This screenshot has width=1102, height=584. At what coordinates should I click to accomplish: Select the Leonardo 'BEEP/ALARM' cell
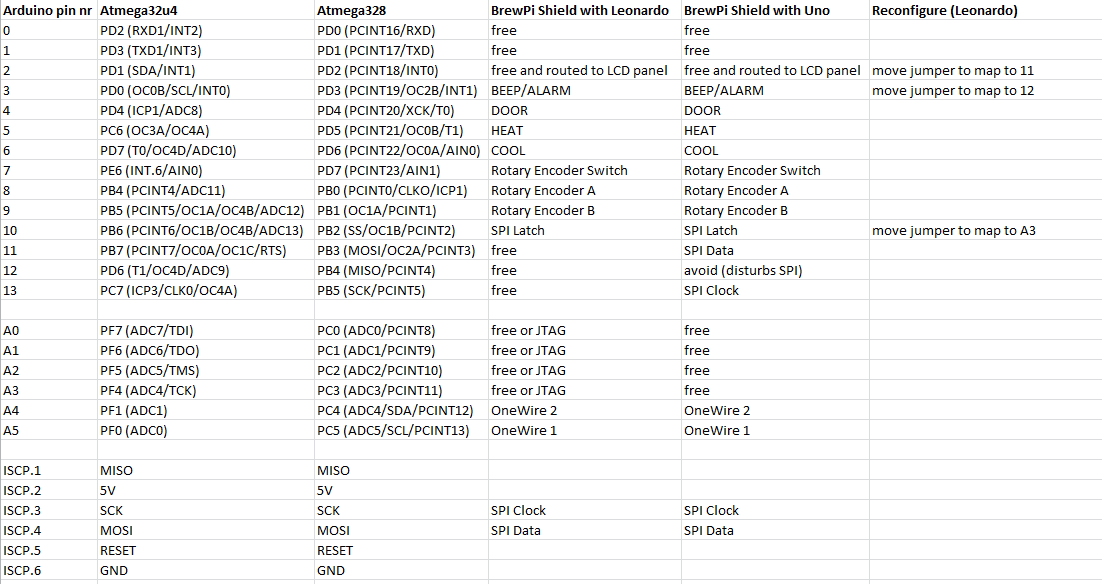pos(585,91)
